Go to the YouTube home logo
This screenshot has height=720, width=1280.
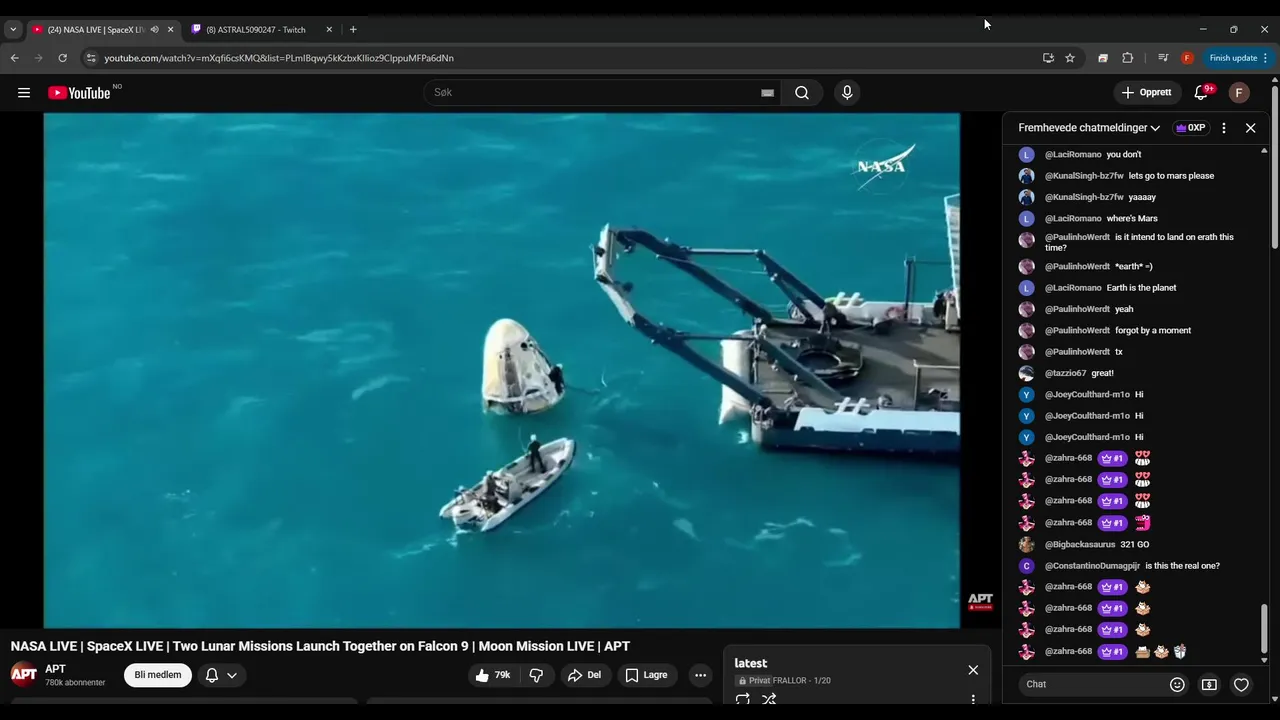tap(79, 93)
